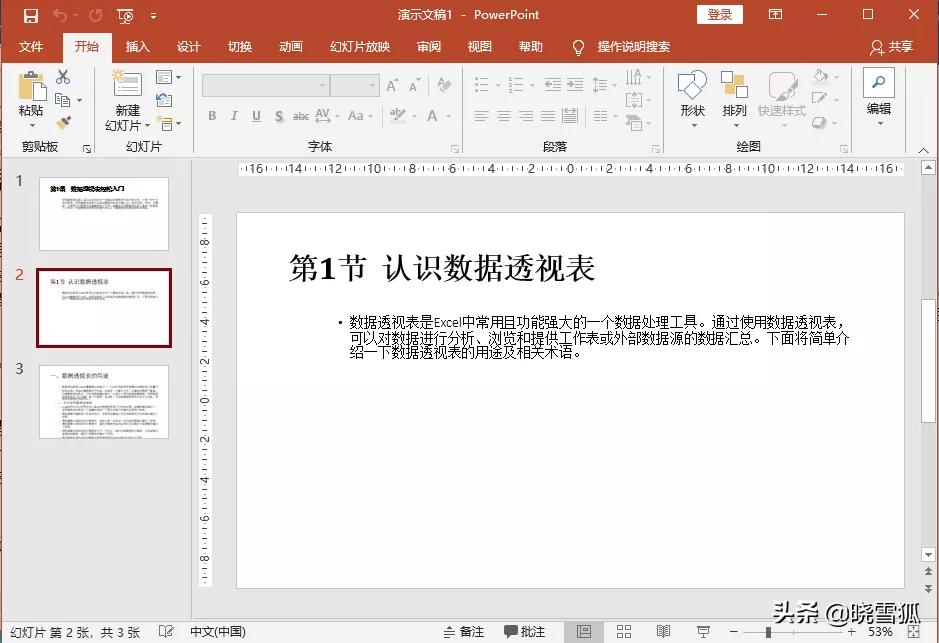Switch to the 视图 (View) ribbon tab
939x643 pixels.
[x=479, y=46]
